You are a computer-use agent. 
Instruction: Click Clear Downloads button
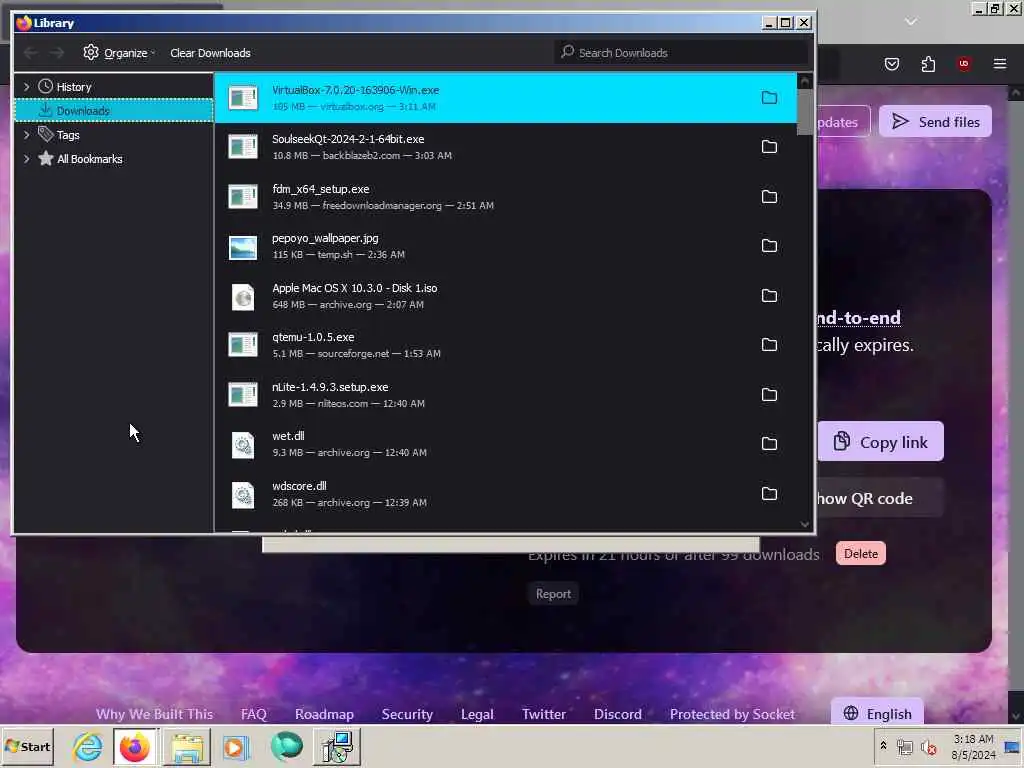click(x=210, y=53)
